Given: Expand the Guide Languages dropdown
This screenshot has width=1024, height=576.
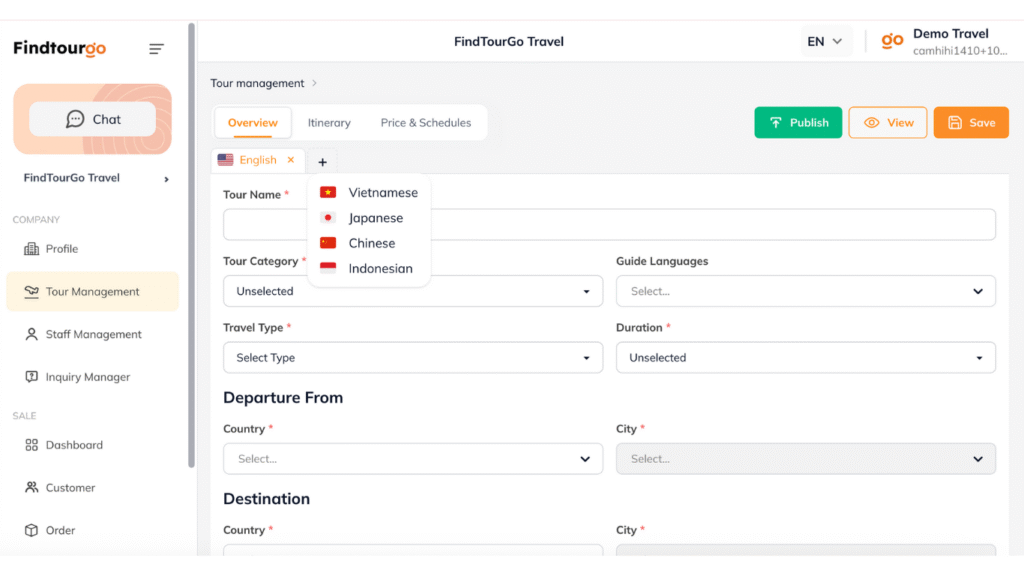Looking at the screenshot, I should pyautogui.click(x=805, y=291).
